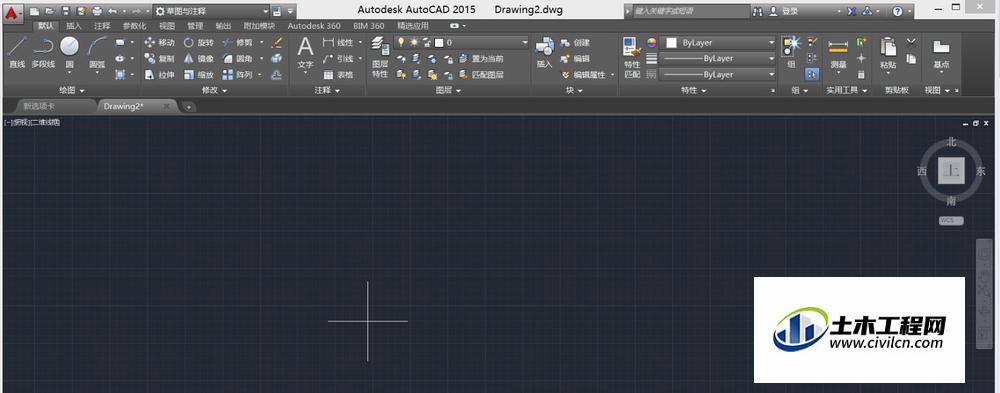The image size is (1000, 393).
Task: Activate the 修剪 (Trim) command
Action: click(238, 43)
